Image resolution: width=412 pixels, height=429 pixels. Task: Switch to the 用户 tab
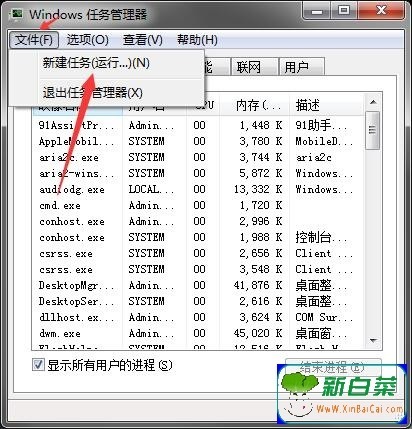(301, 67)
